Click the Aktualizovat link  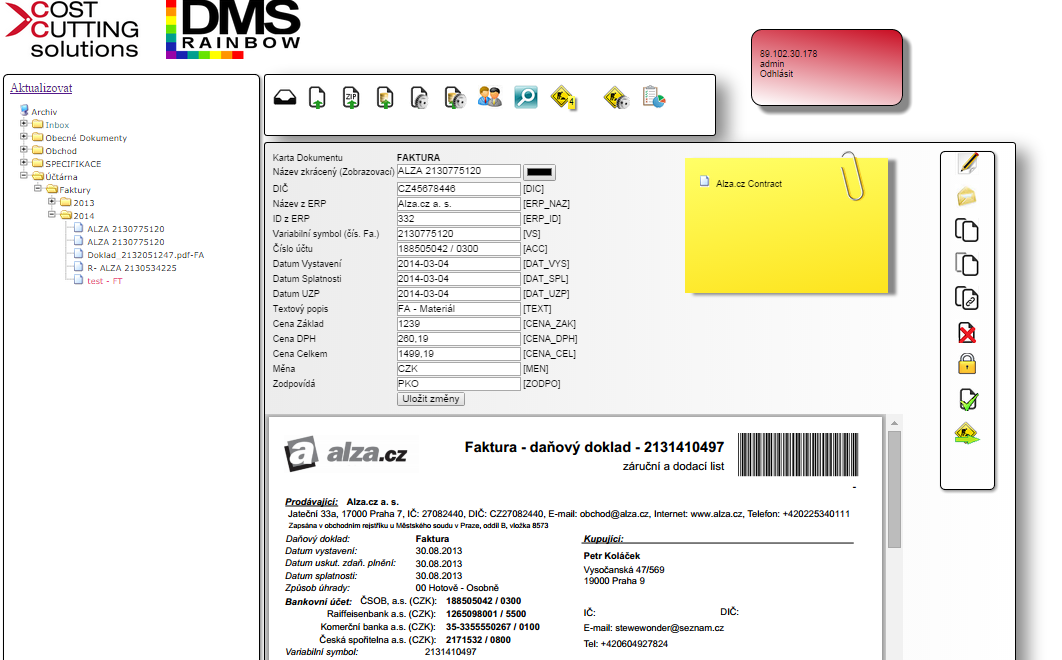click(x=41, y=88)
